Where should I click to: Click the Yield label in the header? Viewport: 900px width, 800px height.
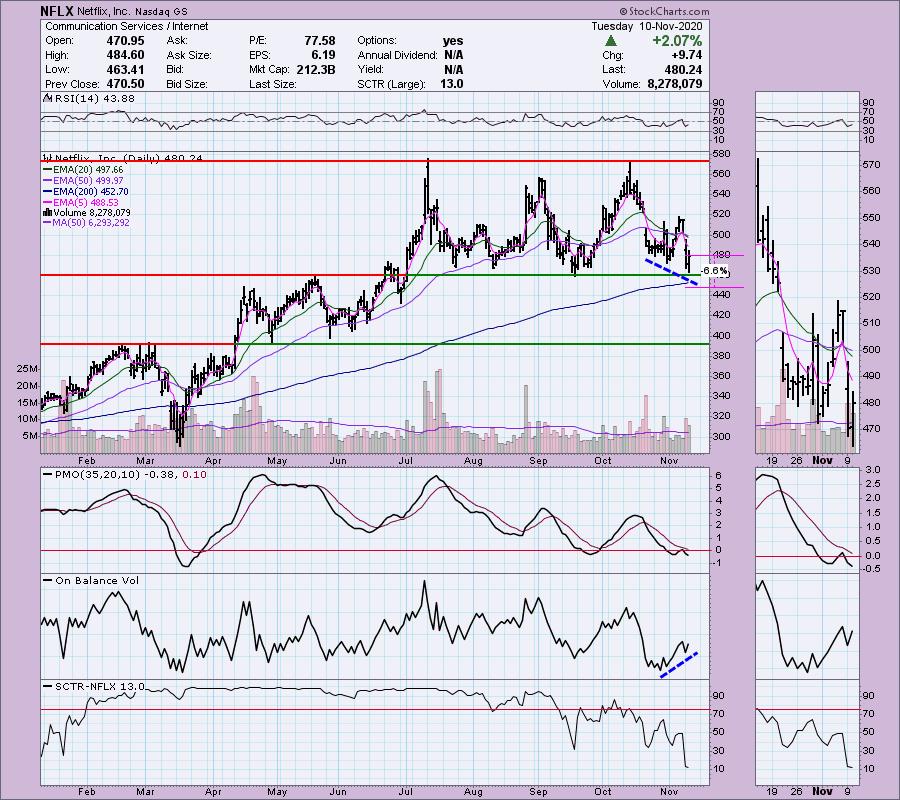(x=370, y=69)
